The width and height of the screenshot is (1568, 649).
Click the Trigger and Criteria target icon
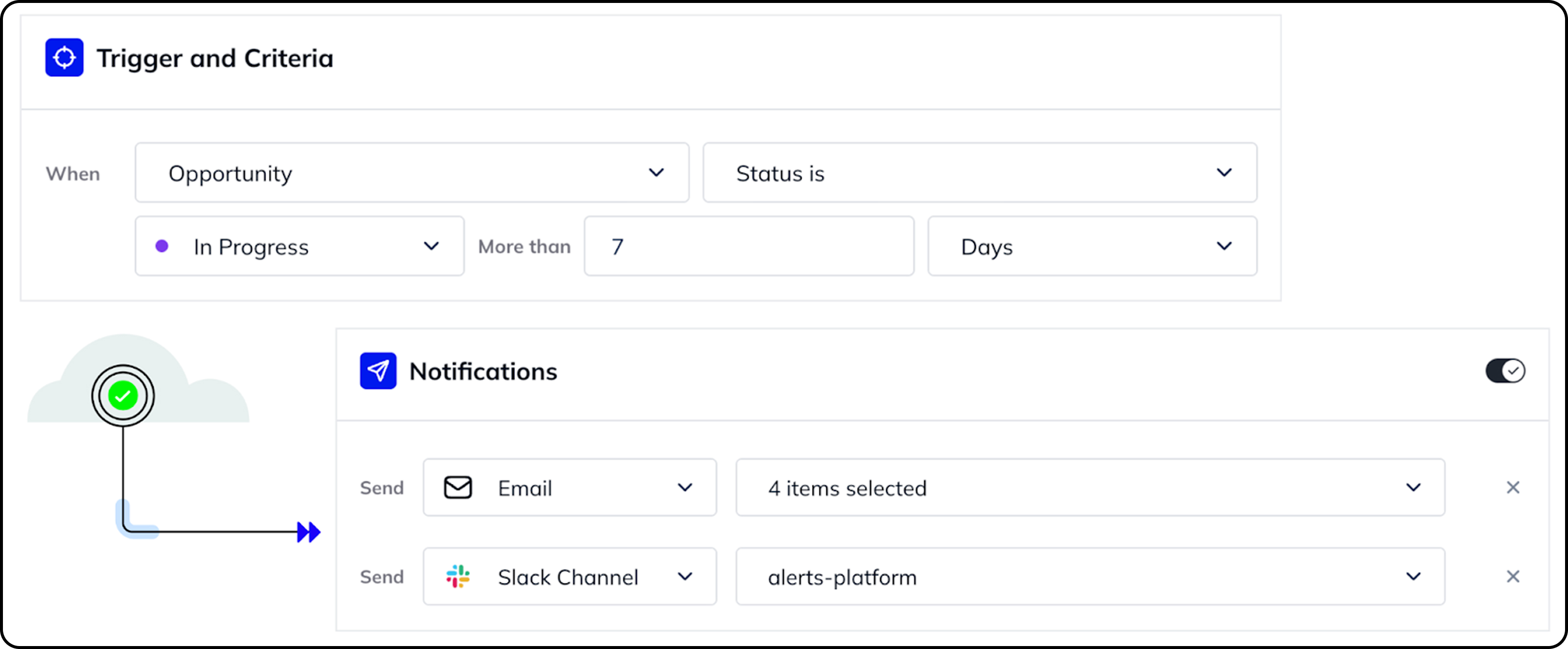[64, 57]
